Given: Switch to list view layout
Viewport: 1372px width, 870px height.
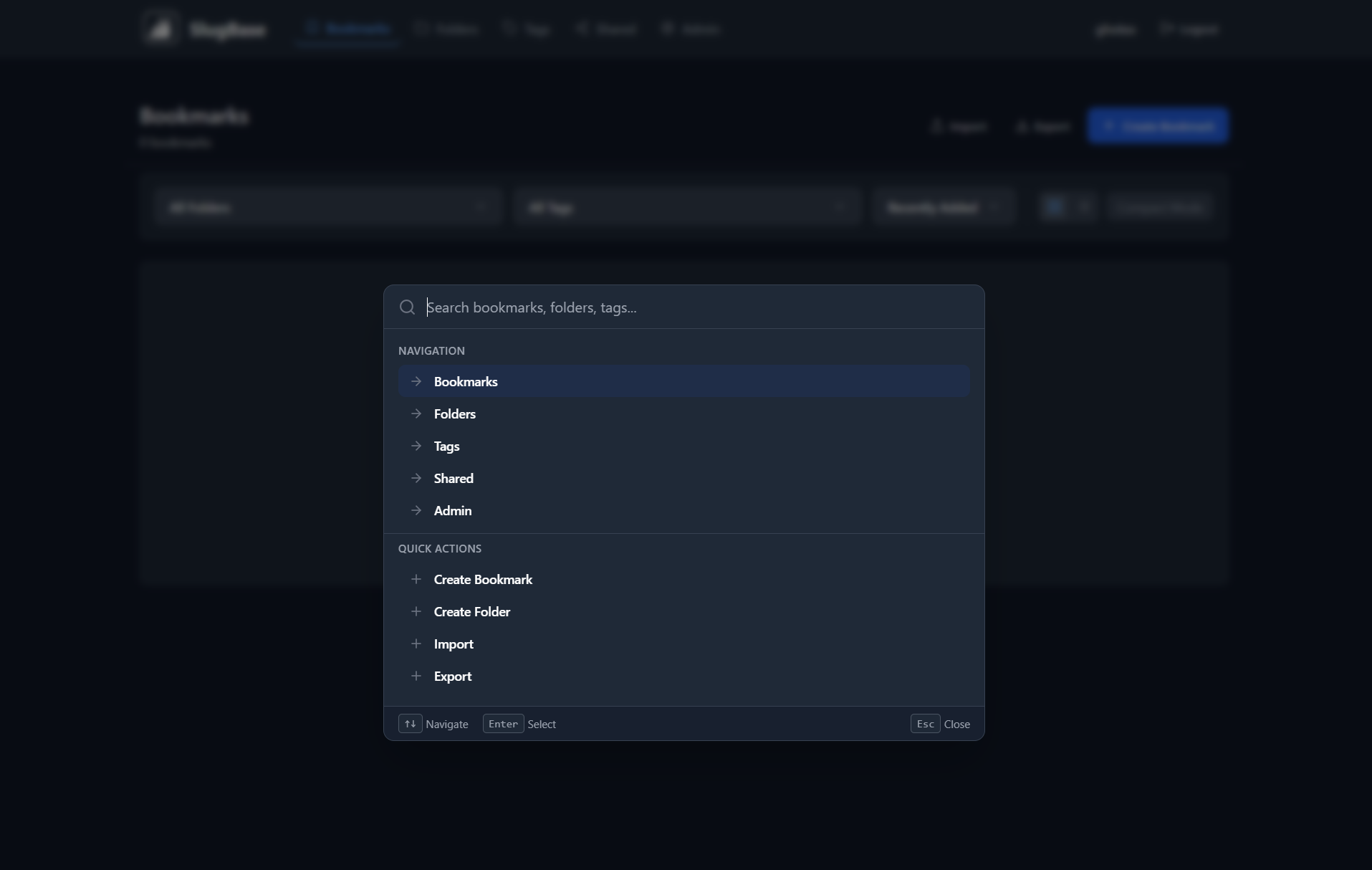Looking at the screenshot, I should pyautogui.click(x=1084, y=206).
